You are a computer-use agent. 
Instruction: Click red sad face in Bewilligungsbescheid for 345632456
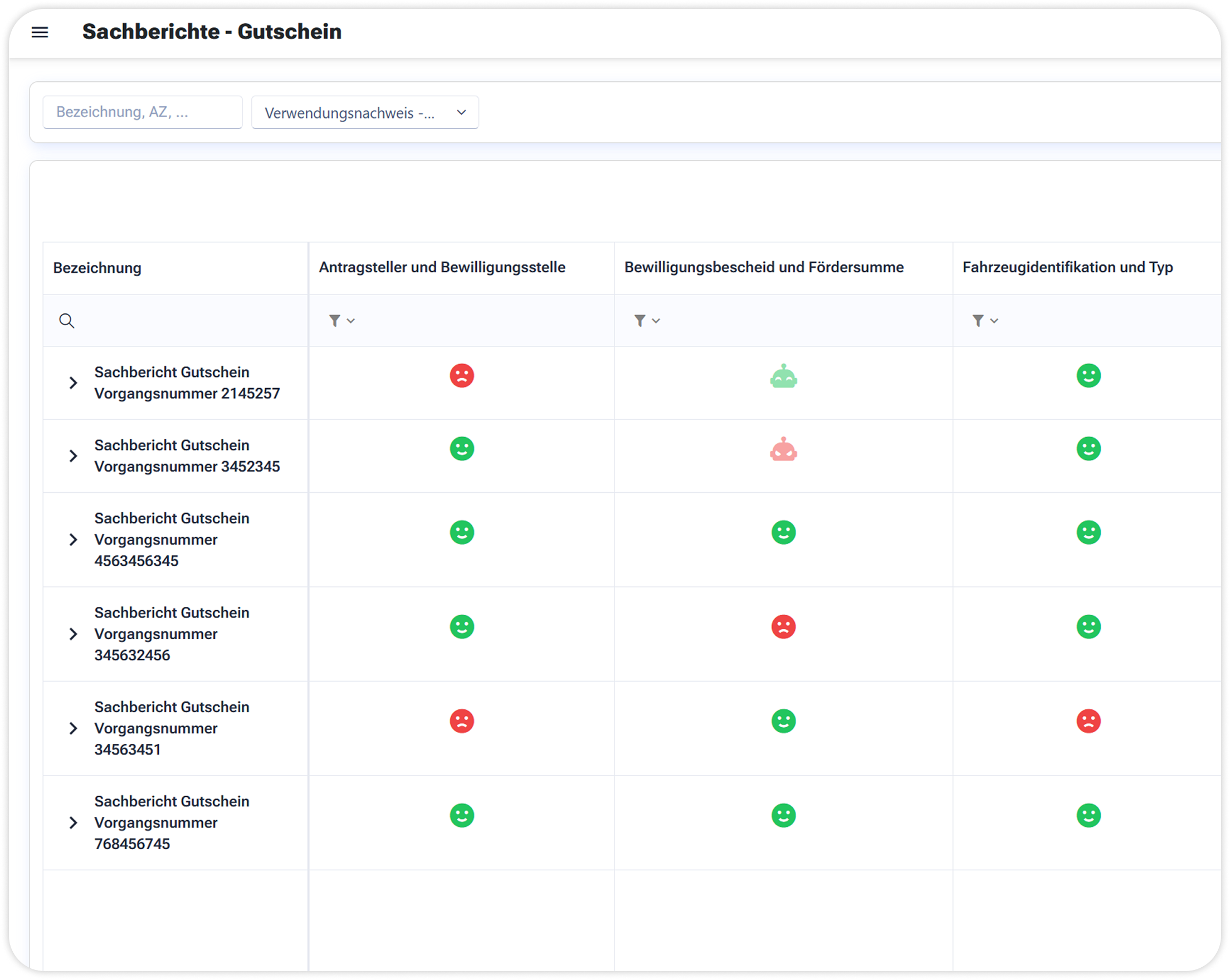pos(783,626)
